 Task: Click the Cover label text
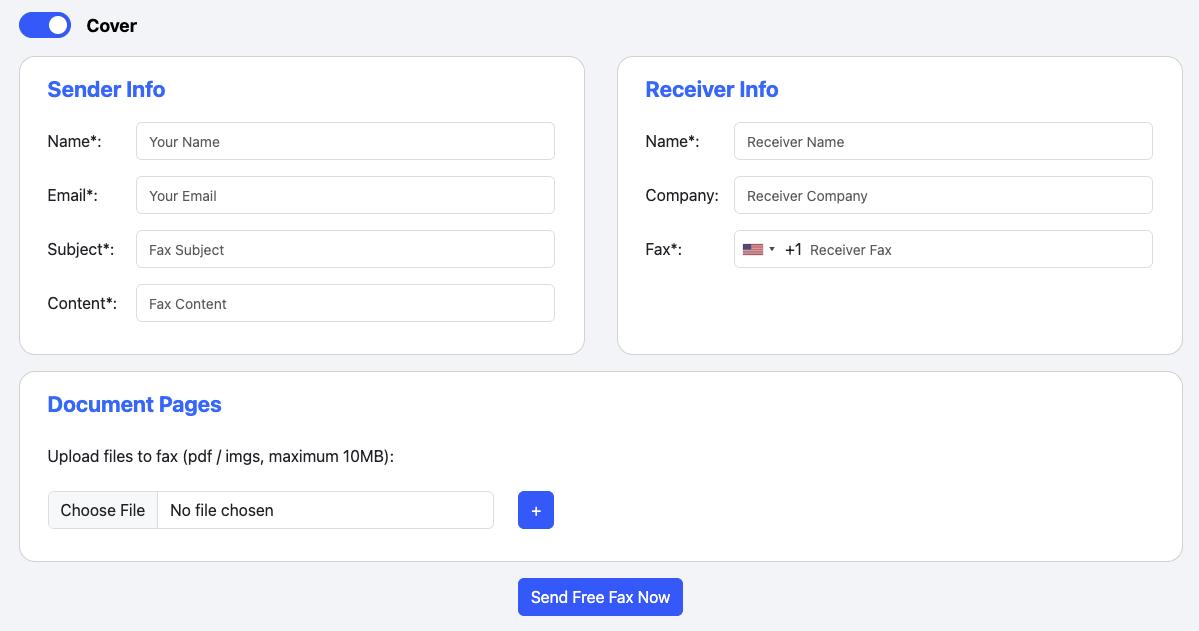point(111,26)
